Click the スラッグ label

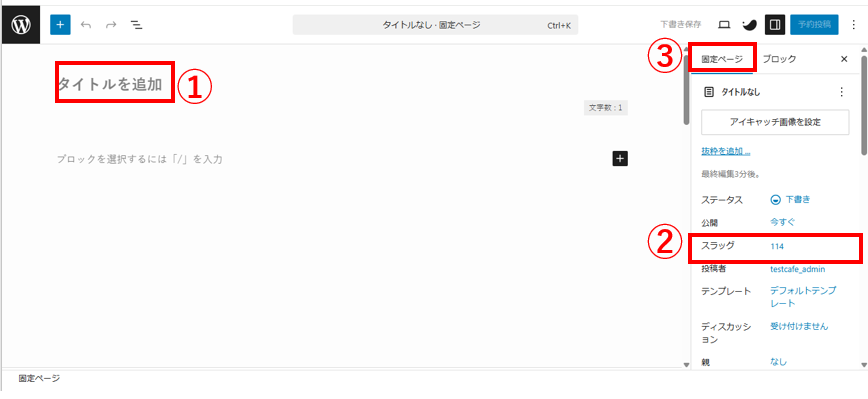click(717, 246)
